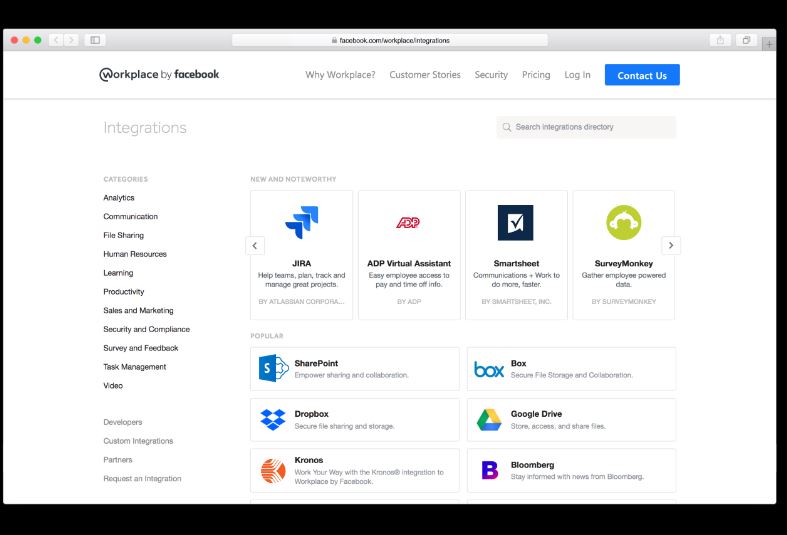Open the SurveyMonkey card title
Viewport: 787px width, 535px height.
pyautogui.click(x=624, y=263)
